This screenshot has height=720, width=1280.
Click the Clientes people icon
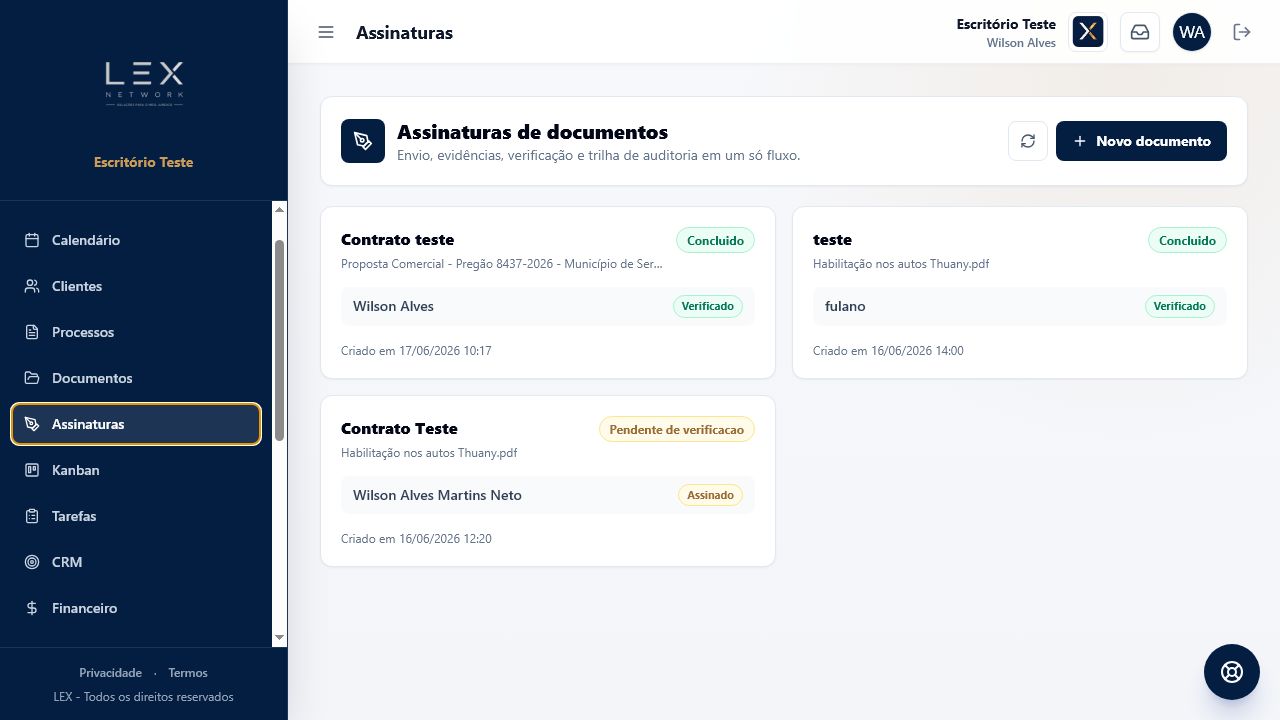[32, 286]
